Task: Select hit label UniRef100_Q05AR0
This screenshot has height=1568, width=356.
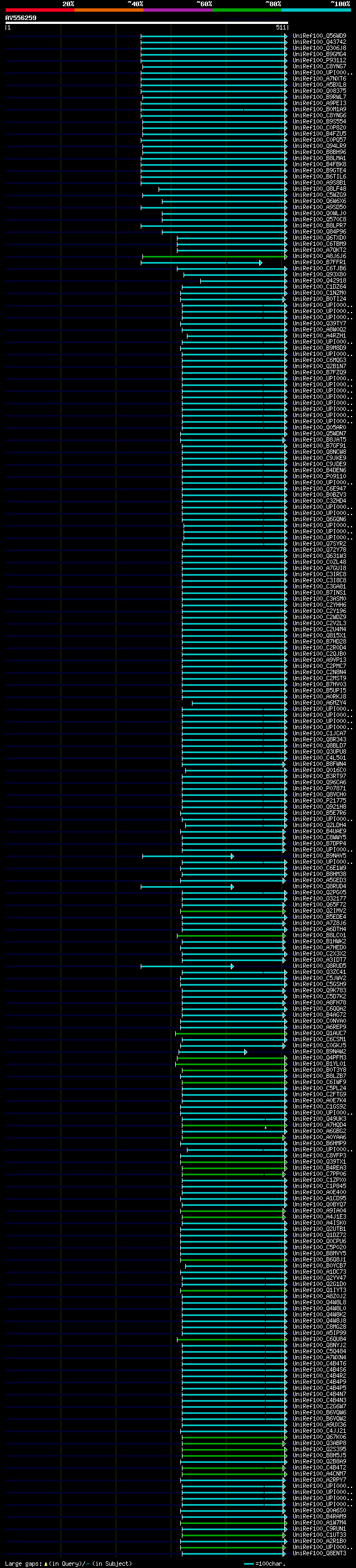Action: pyautogui.click(x=319, y=427)
